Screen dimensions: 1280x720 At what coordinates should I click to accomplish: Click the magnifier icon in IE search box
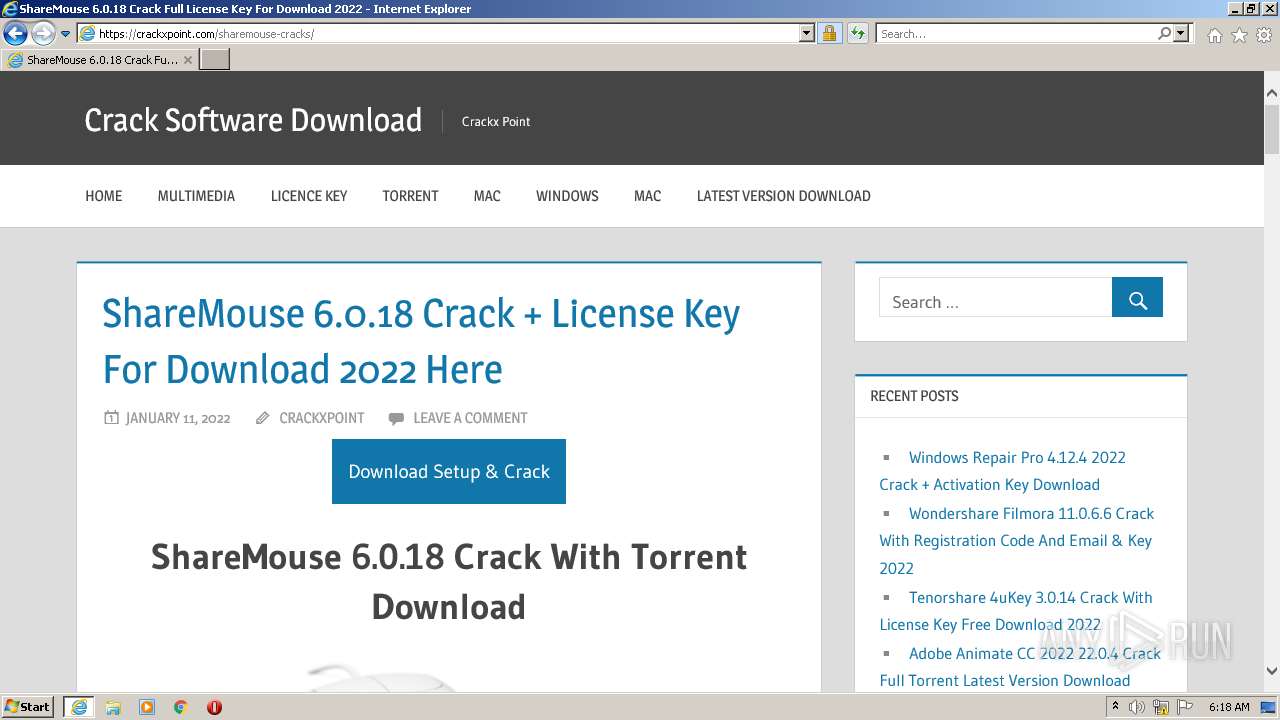pyautogui.click(x=1164, y=34)
